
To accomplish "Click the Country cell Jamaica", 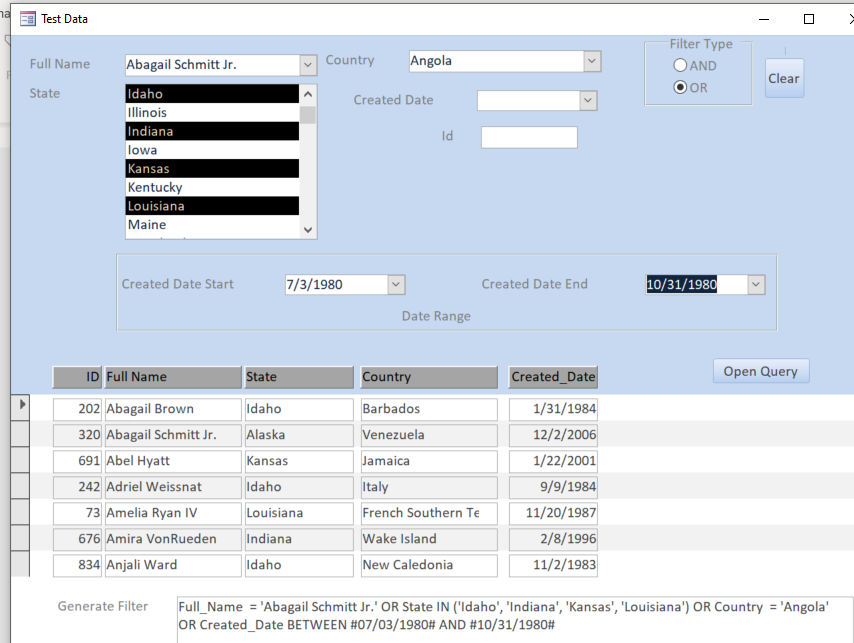I will click(429, 461).
